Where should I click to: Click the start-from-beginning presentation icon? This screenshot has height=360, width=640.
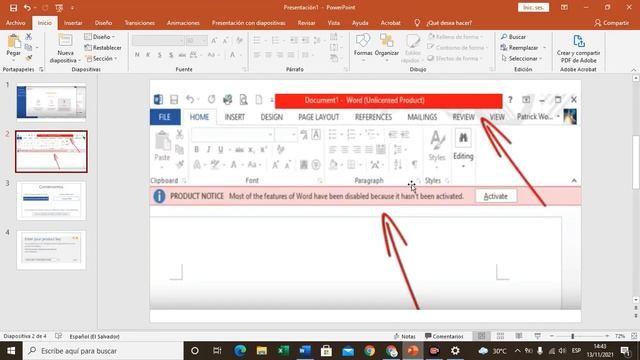pyautogui.click(x=59, y=8)
